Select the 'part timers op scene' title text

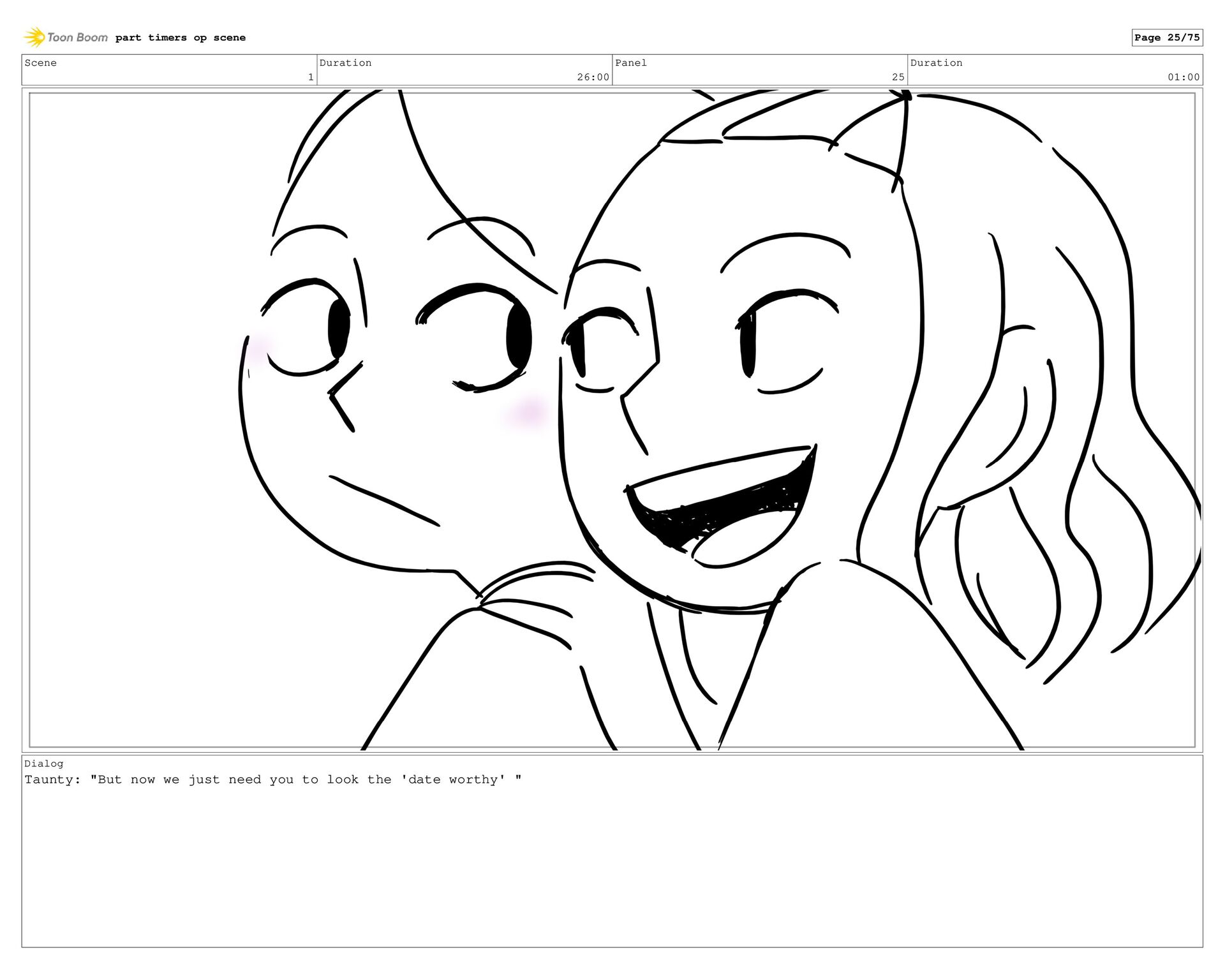(181, 38)
